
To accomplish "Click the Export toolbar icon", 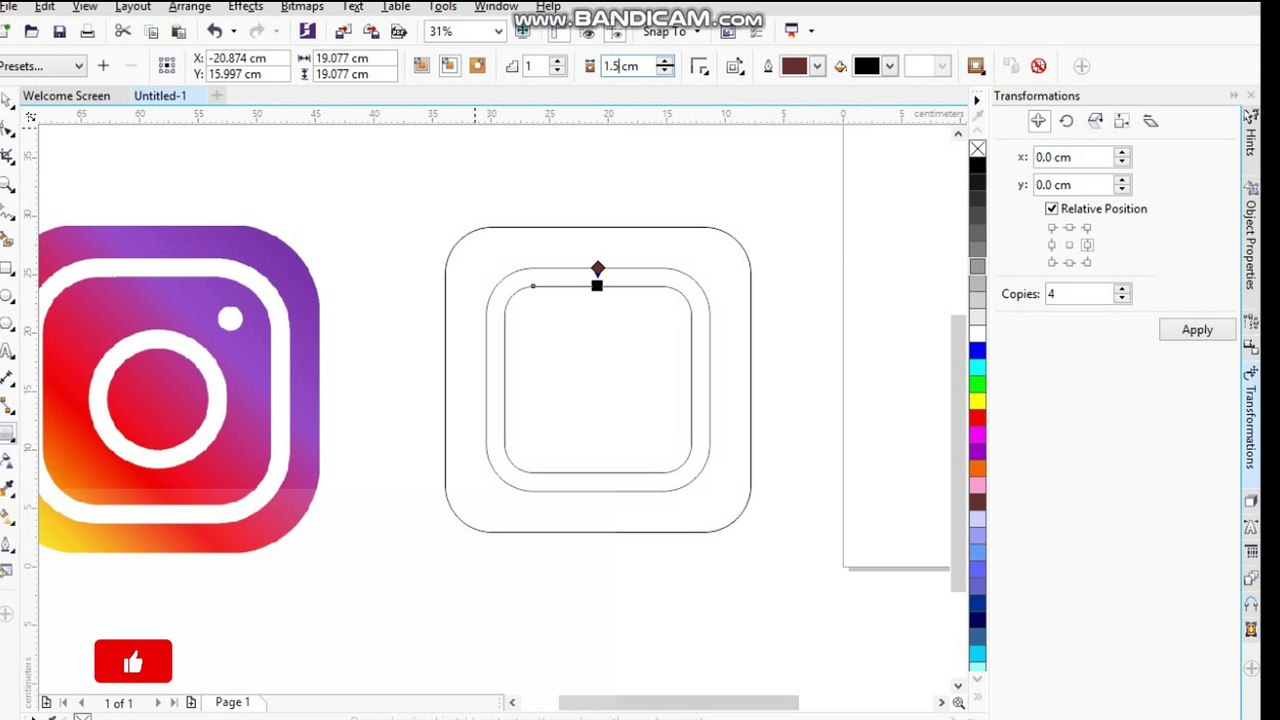I will (372, 32).
